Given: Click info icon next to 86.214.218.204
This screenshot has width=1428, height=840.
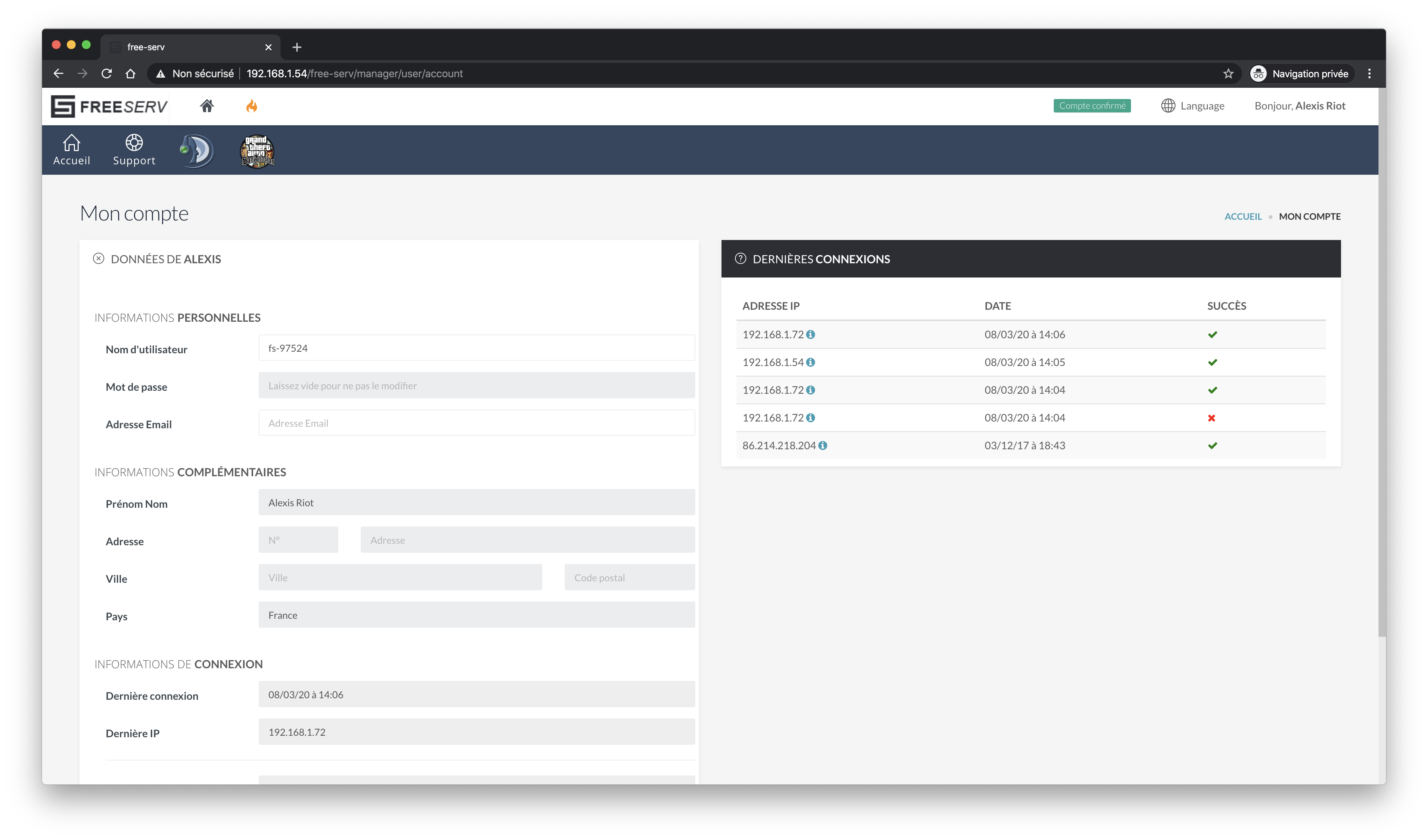Looking at the screenshot, I should coord(823,445).
